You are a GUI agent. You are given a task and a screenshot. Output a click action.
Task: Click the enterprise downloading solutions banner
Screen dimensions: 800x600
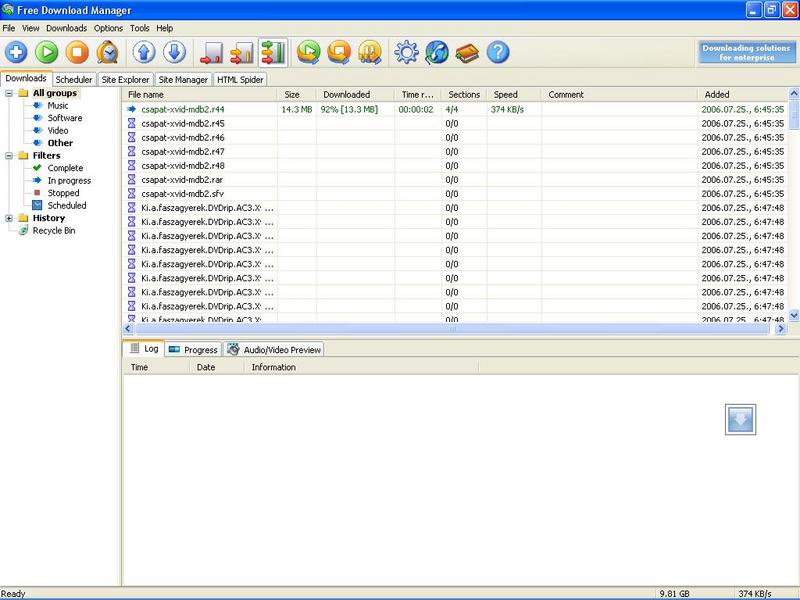click(746, 52)
